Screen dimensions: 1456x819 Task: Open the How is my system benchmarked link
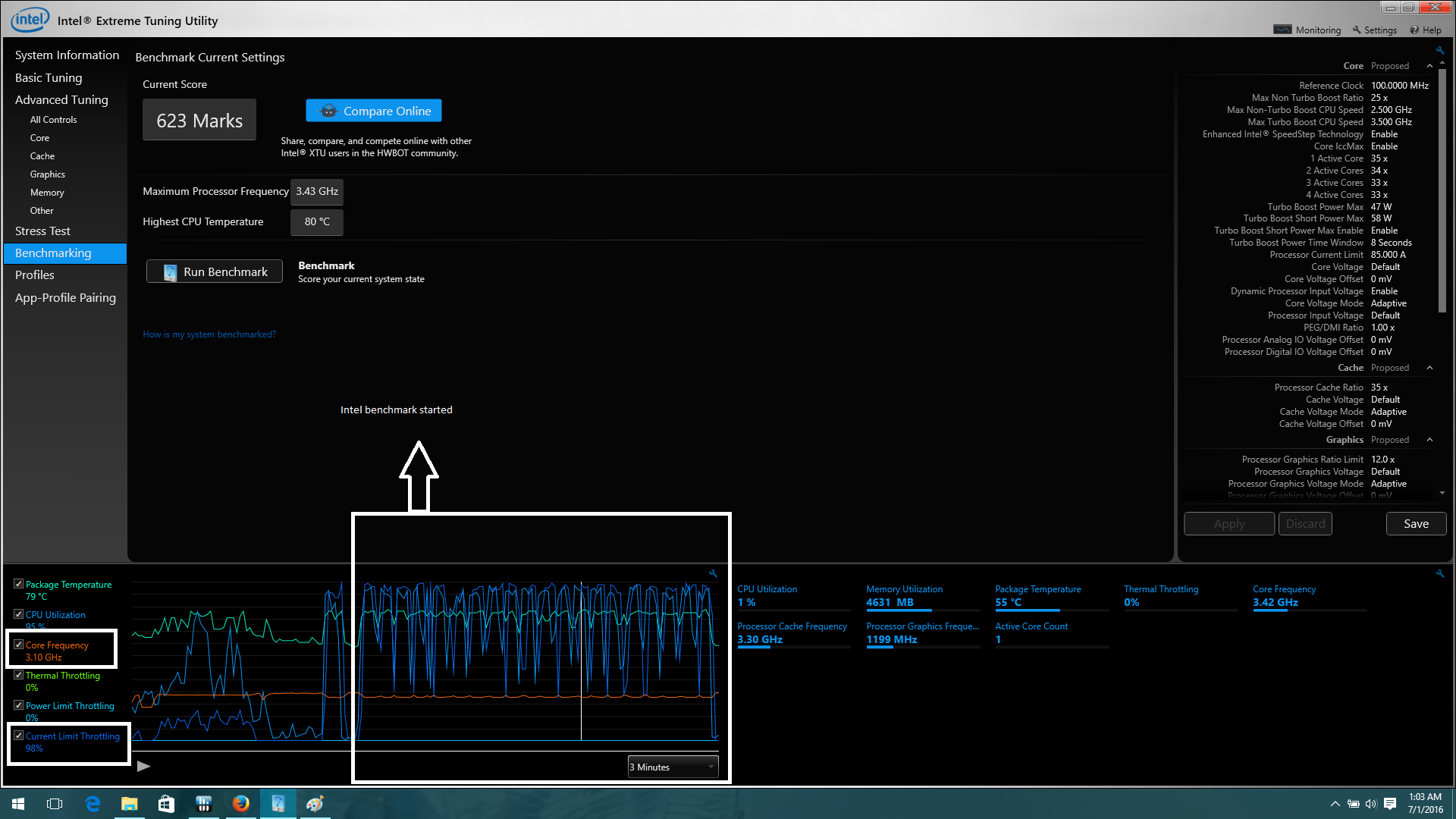tap(209, 334)
